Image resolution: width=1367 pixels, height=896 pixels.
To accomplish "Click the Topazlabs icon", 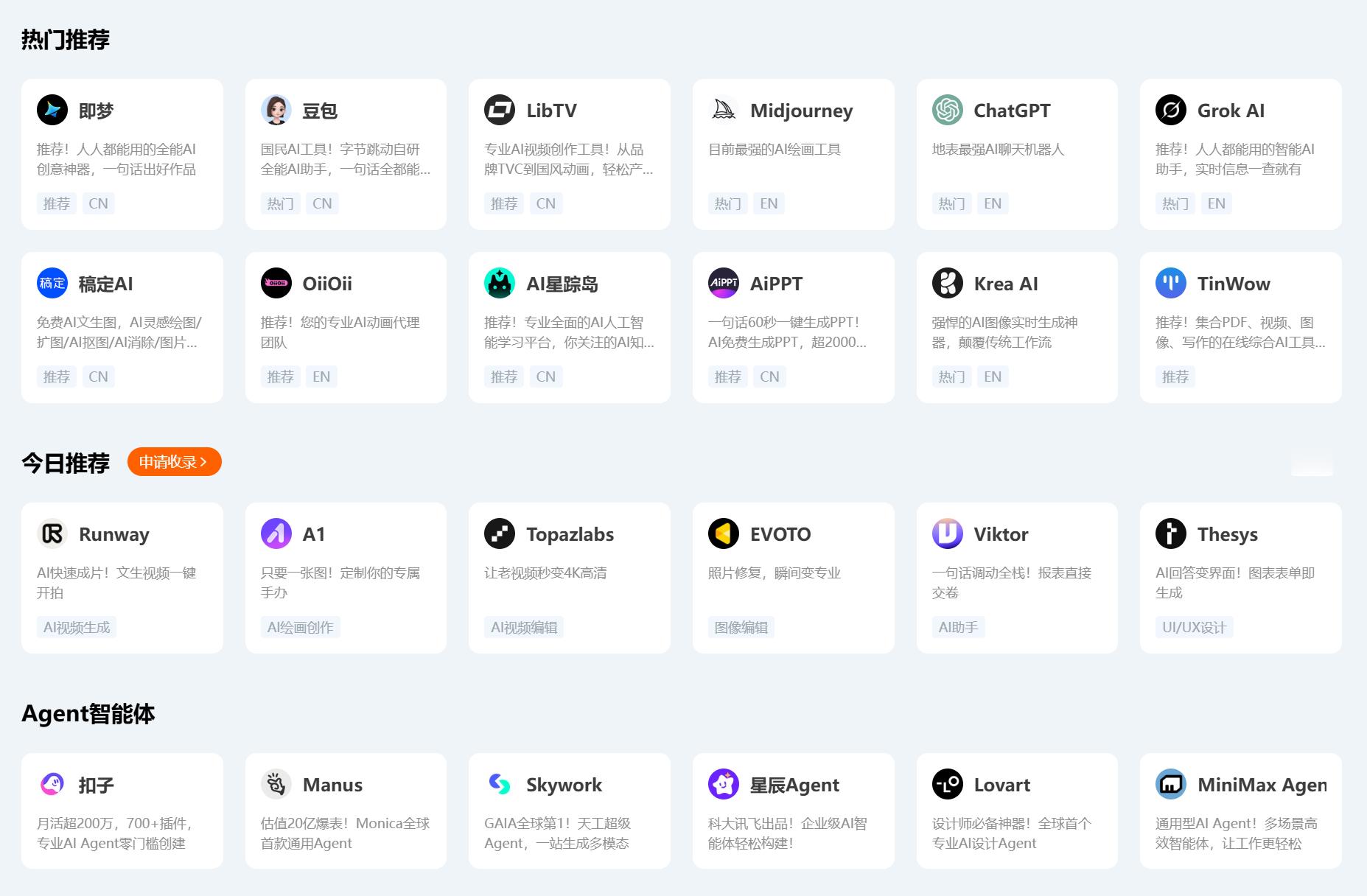I will (x=500, y=533).
